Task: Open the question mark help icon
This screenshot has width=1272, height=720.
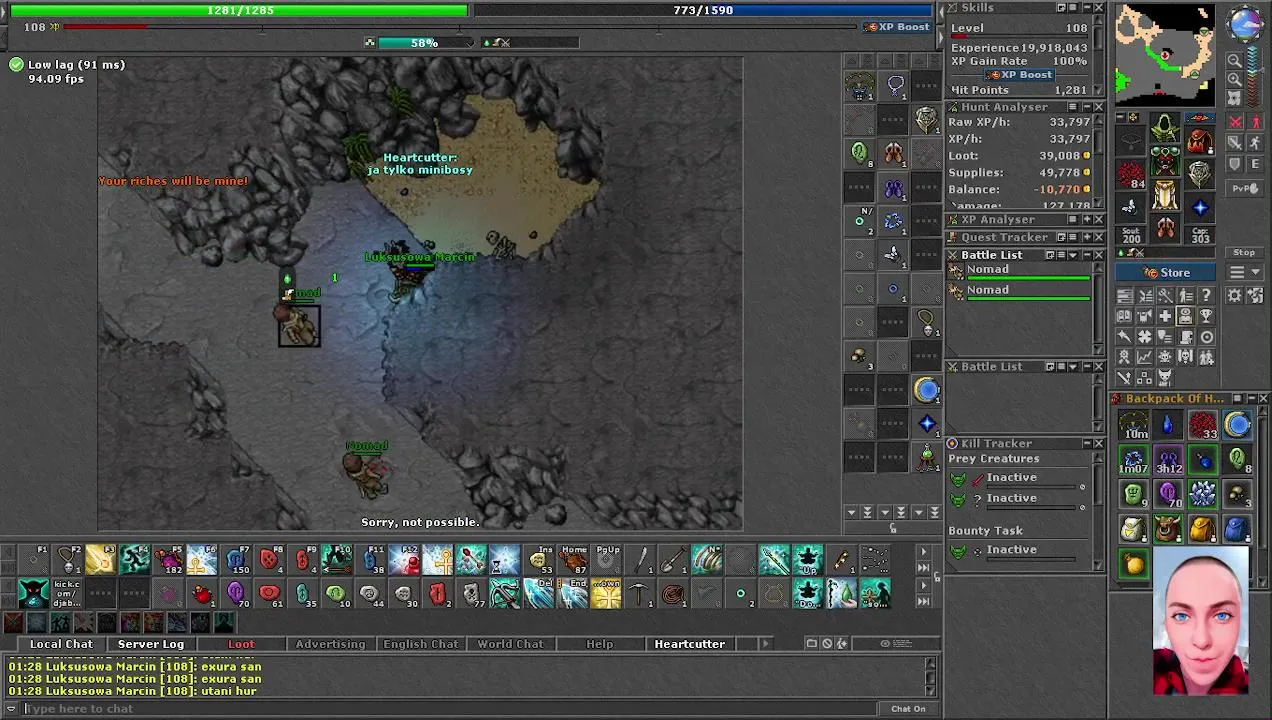Action: point(1206,295)
